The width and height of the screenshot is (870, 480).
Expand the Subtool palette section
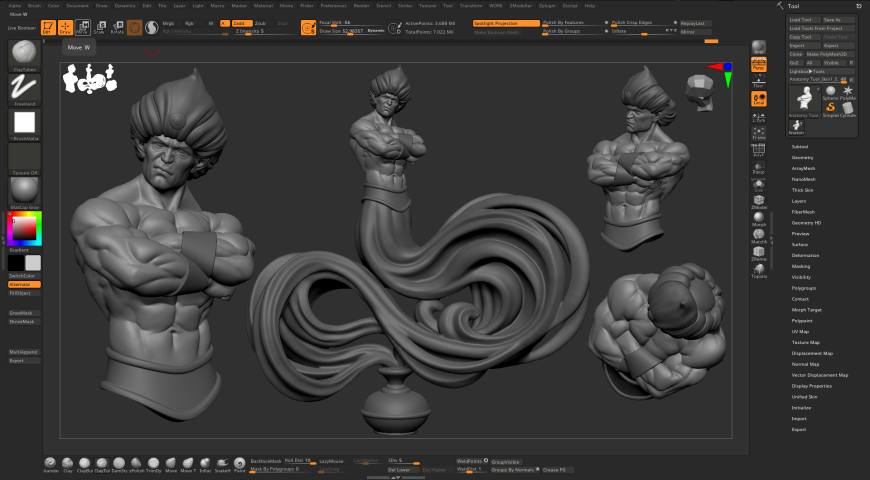(x=800, y=147)
